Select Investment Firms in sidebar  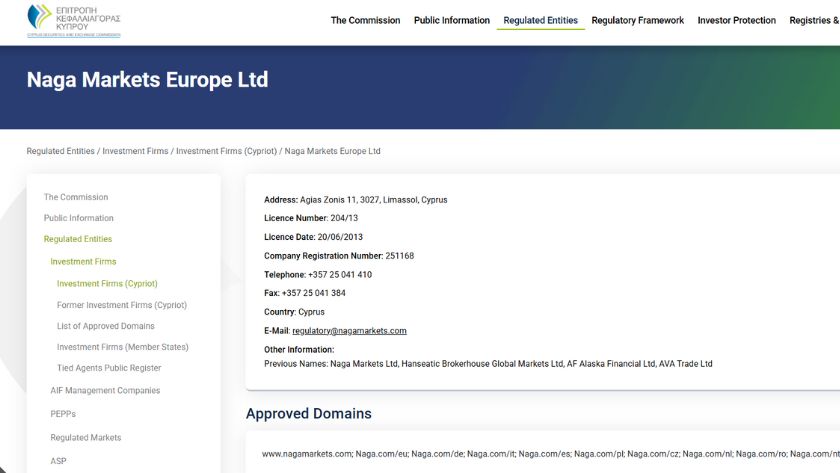pyautogui.click(x=83, y=262)
